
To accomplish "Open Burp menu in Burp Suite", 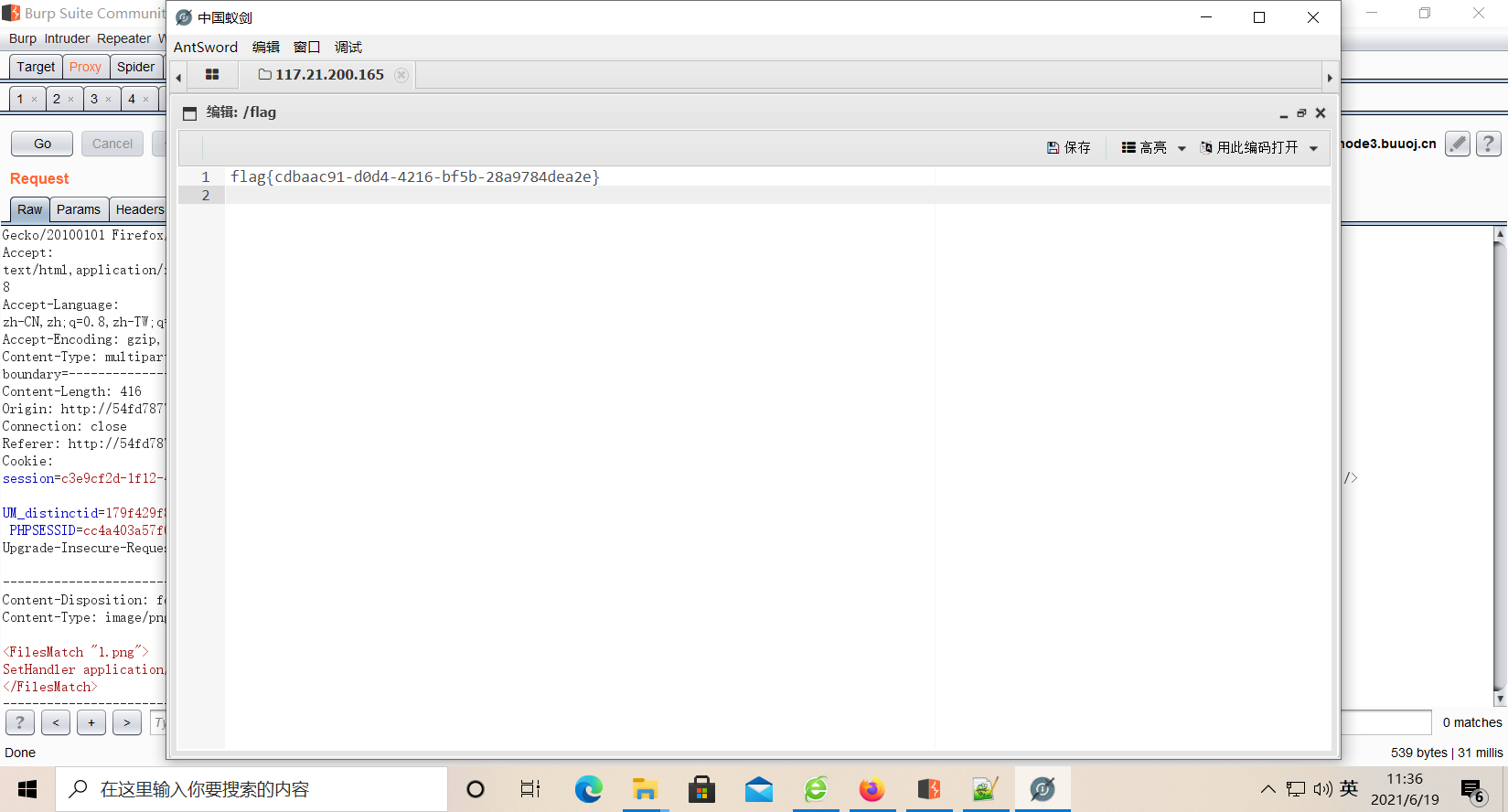I will [x=23, y=38].
